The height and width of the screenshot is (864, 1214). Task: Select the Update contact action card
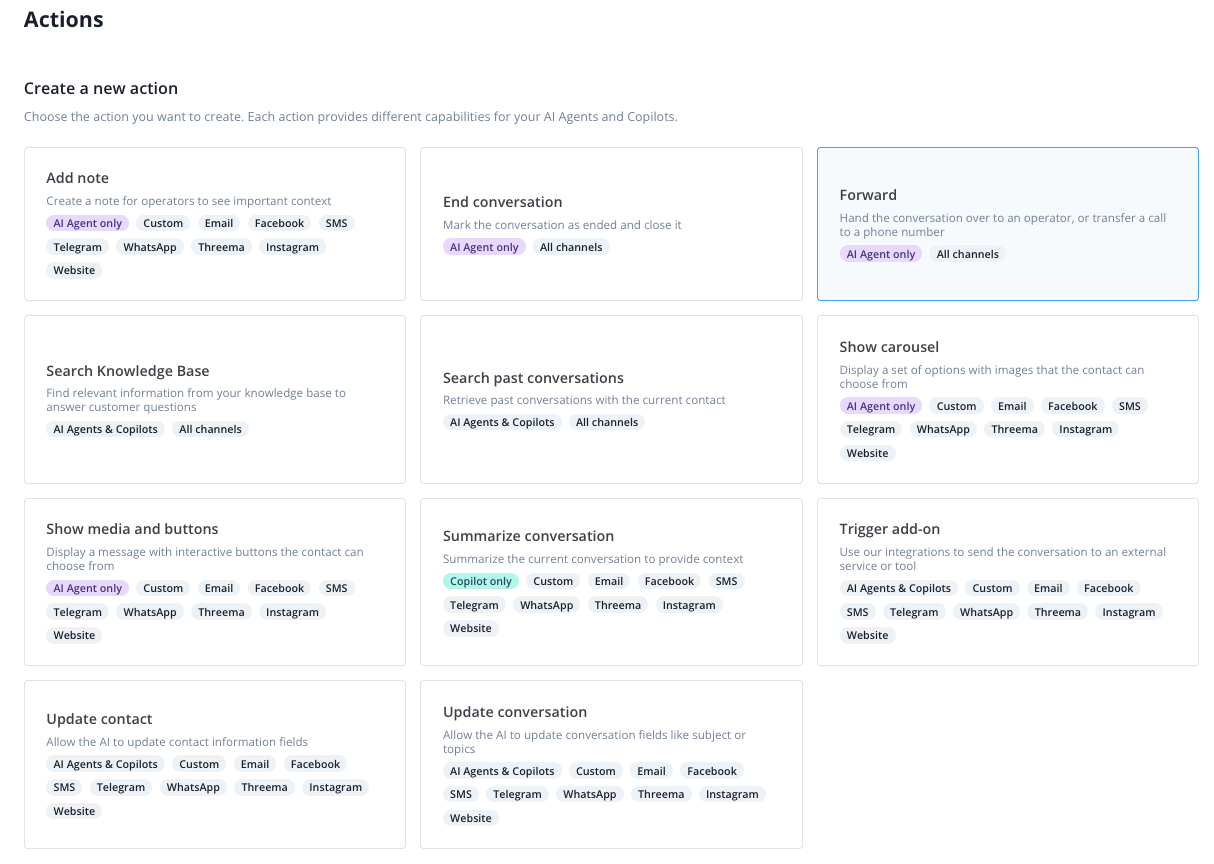point(215,765)
